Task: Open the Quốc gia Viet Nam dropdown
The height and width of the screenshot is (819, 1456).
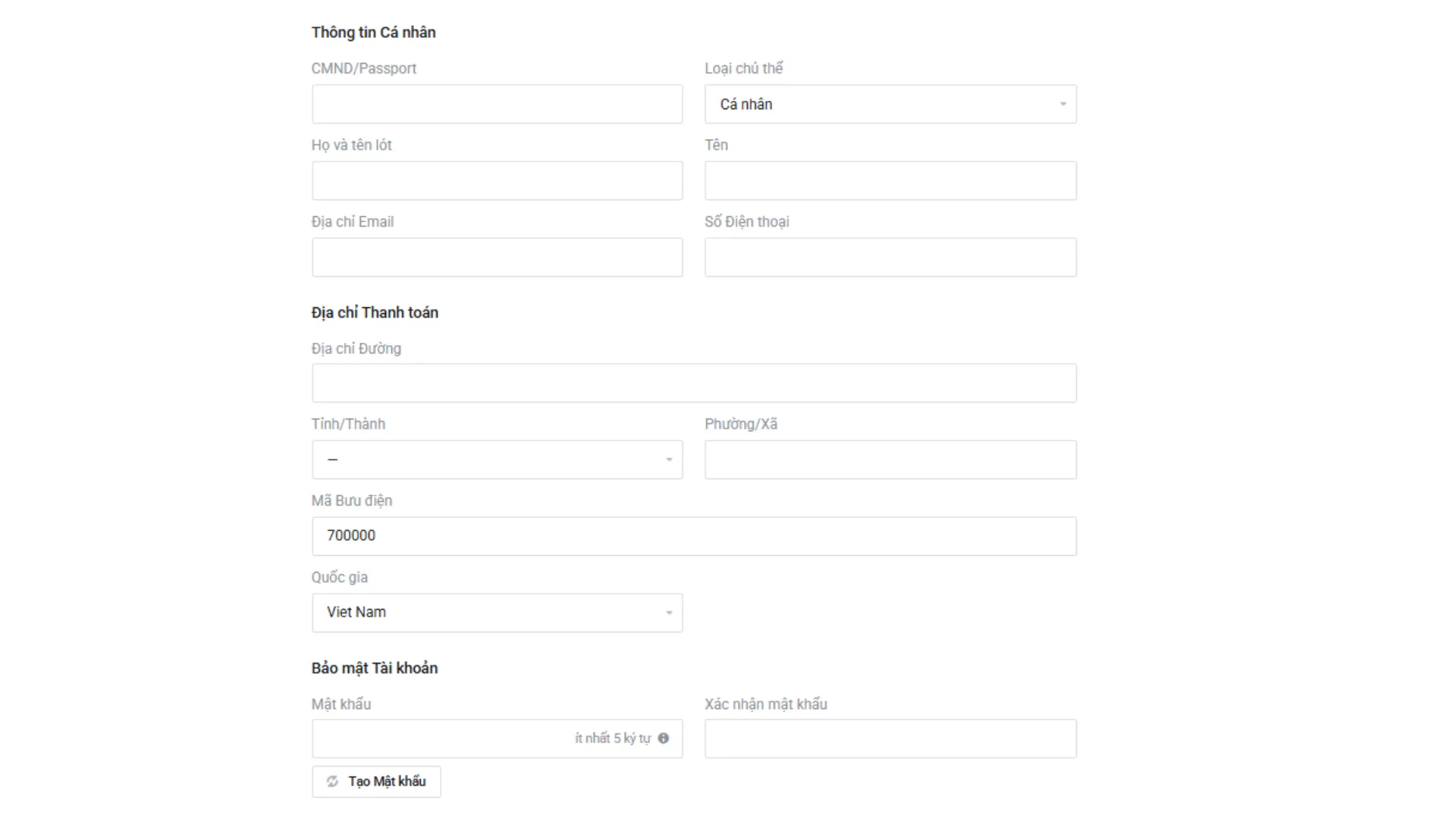Action: (497, 613)
